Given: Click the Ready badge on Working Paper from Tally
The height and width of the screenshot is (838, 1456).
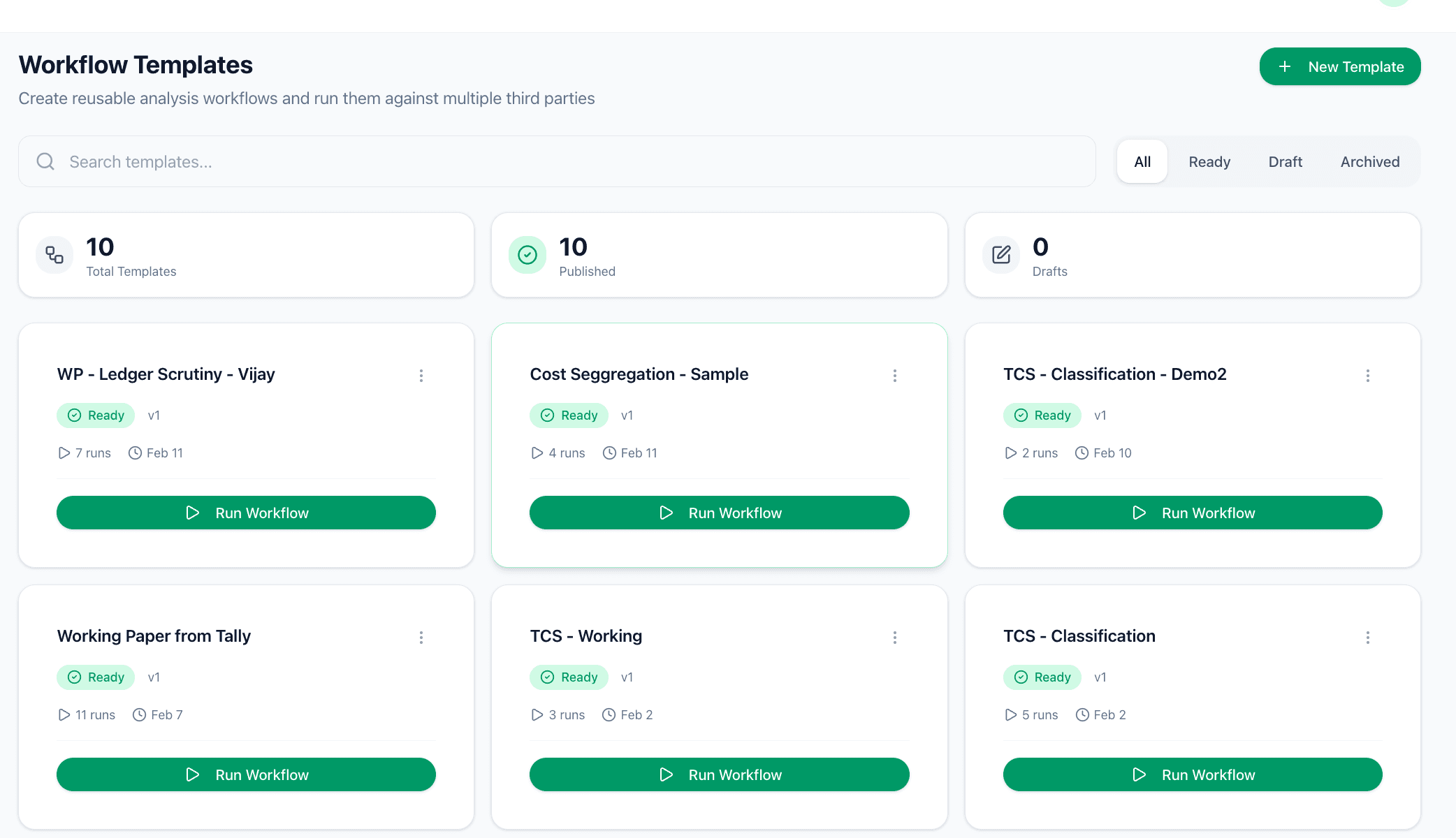Looking at the screenshot, I should 96,677.
